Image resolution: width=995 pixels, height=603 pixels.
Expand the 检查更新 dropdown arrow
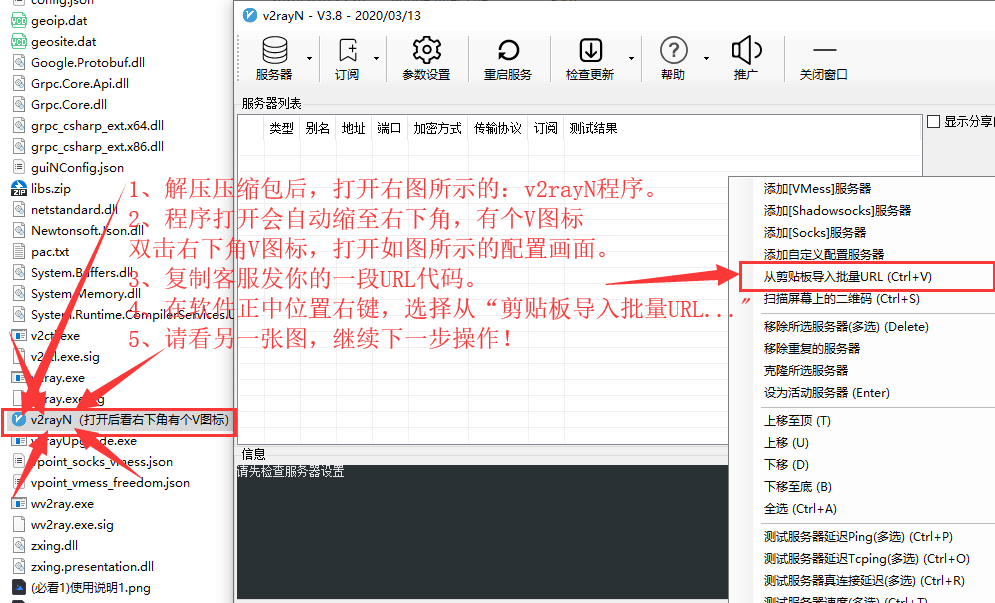click(x=631, y=58)
